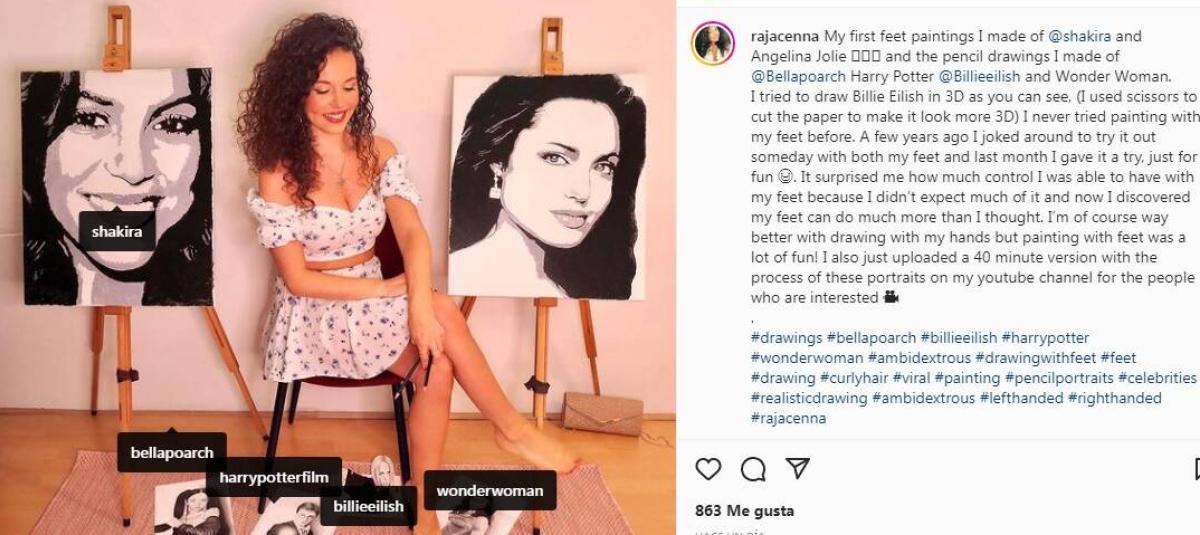Share the post via paper plane icon
This screenshot has height=535, width=1200.
point(797,469)
